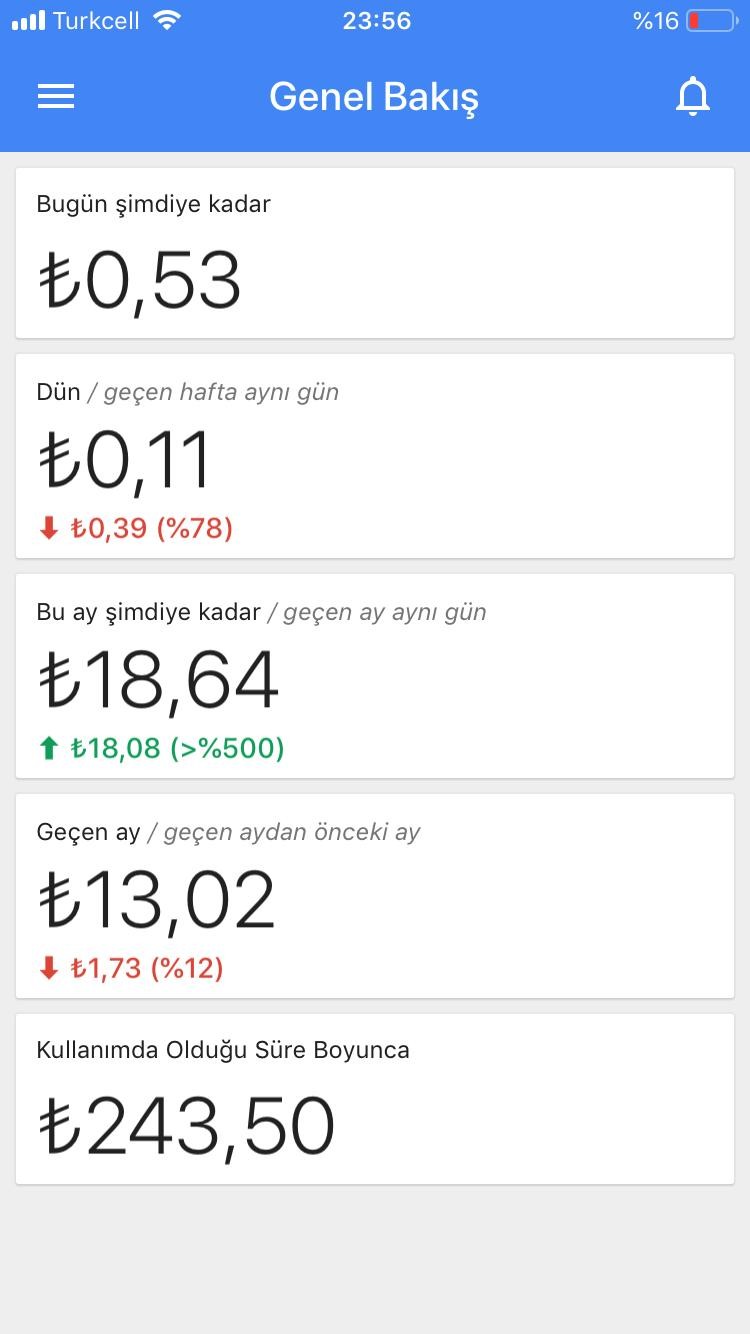Tap the ₺0,53 today earnings amount
This screenshot has height=1334, width=750.
coord(140,281)
